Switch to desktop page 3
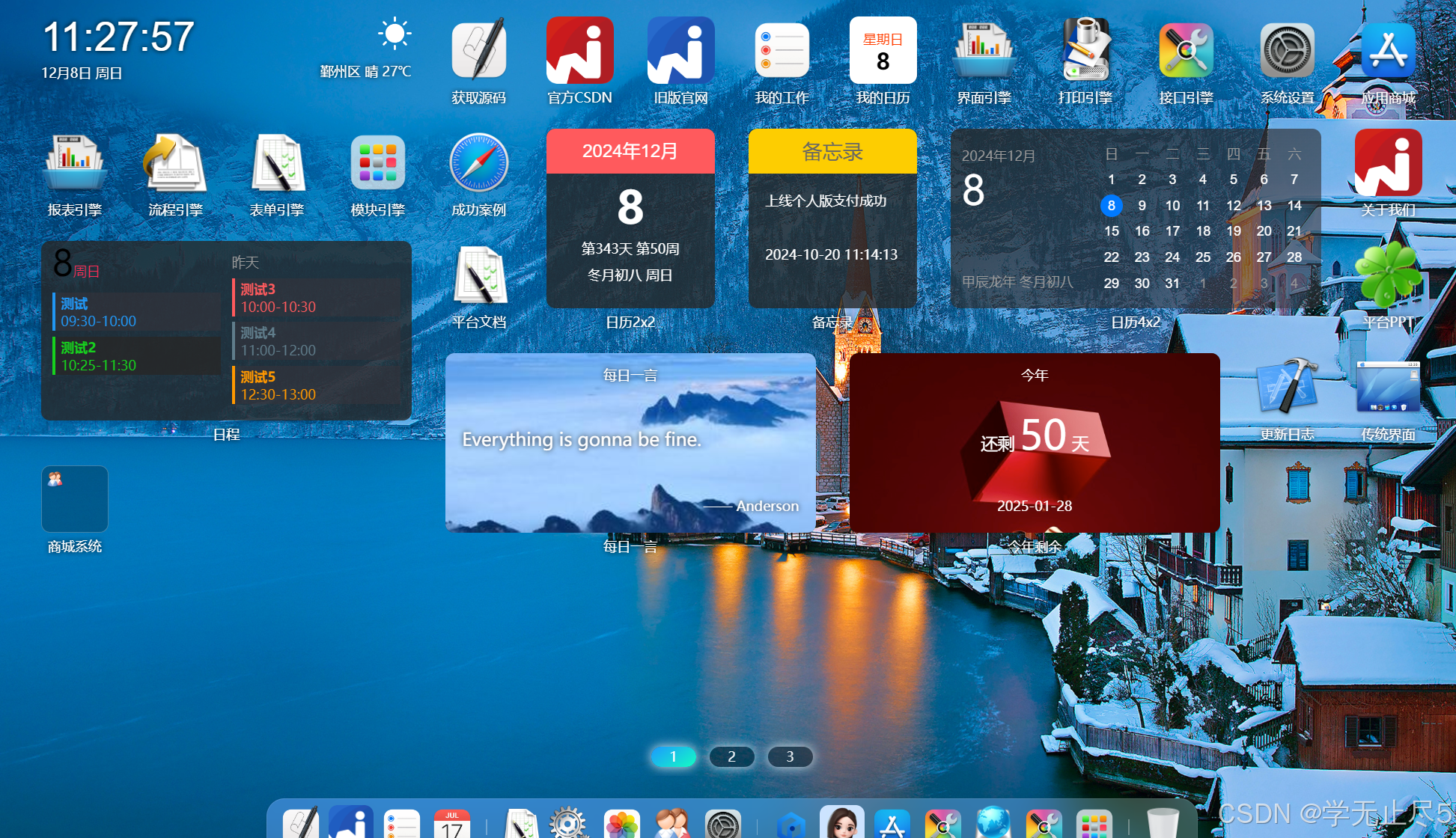 [790, 756]
